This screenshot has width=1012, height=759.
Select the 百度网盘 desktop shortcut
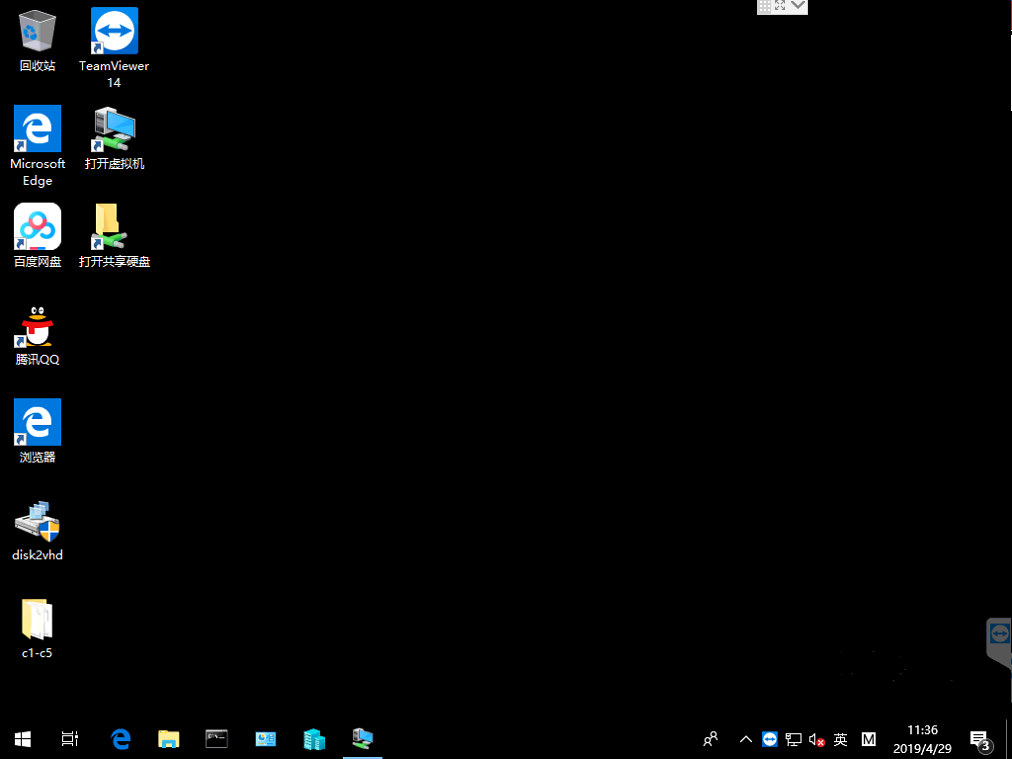pyautogui.click(x=37, y=236)
